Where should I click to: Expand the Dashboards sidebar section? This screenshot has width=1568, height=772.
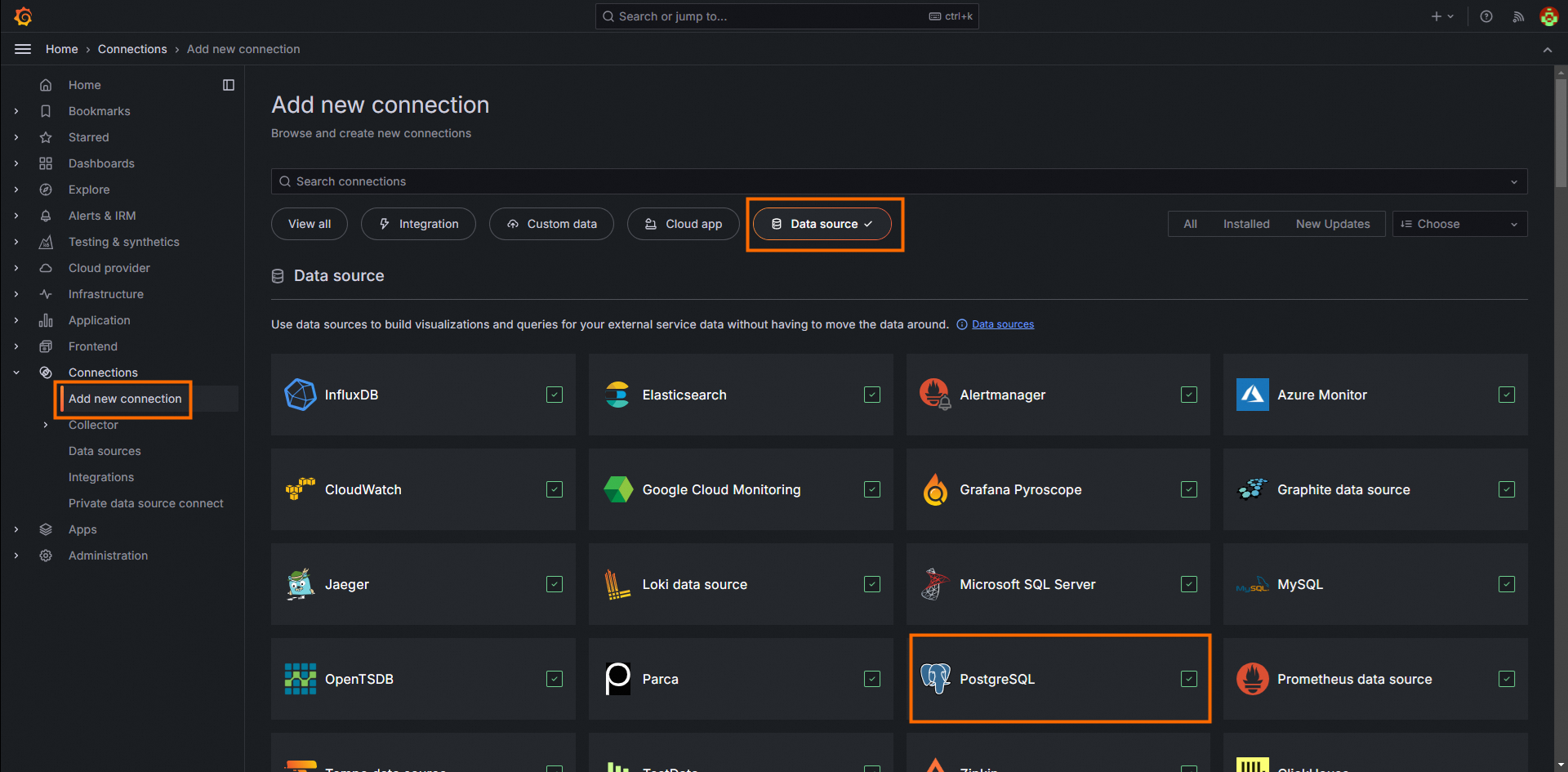pyautogui.click(x=16, y=163)
